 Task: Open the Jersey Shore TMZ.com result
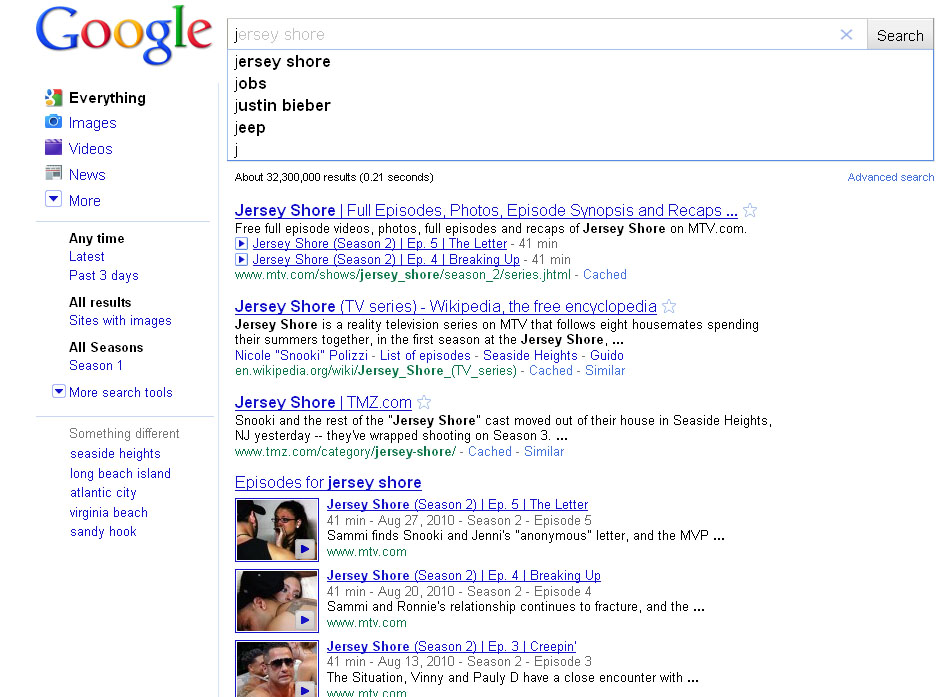(x=323, y=402)
